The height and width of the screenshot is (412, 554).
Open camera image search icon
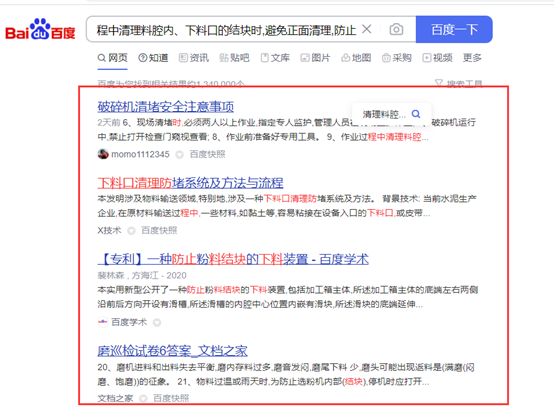pos(396,29)
